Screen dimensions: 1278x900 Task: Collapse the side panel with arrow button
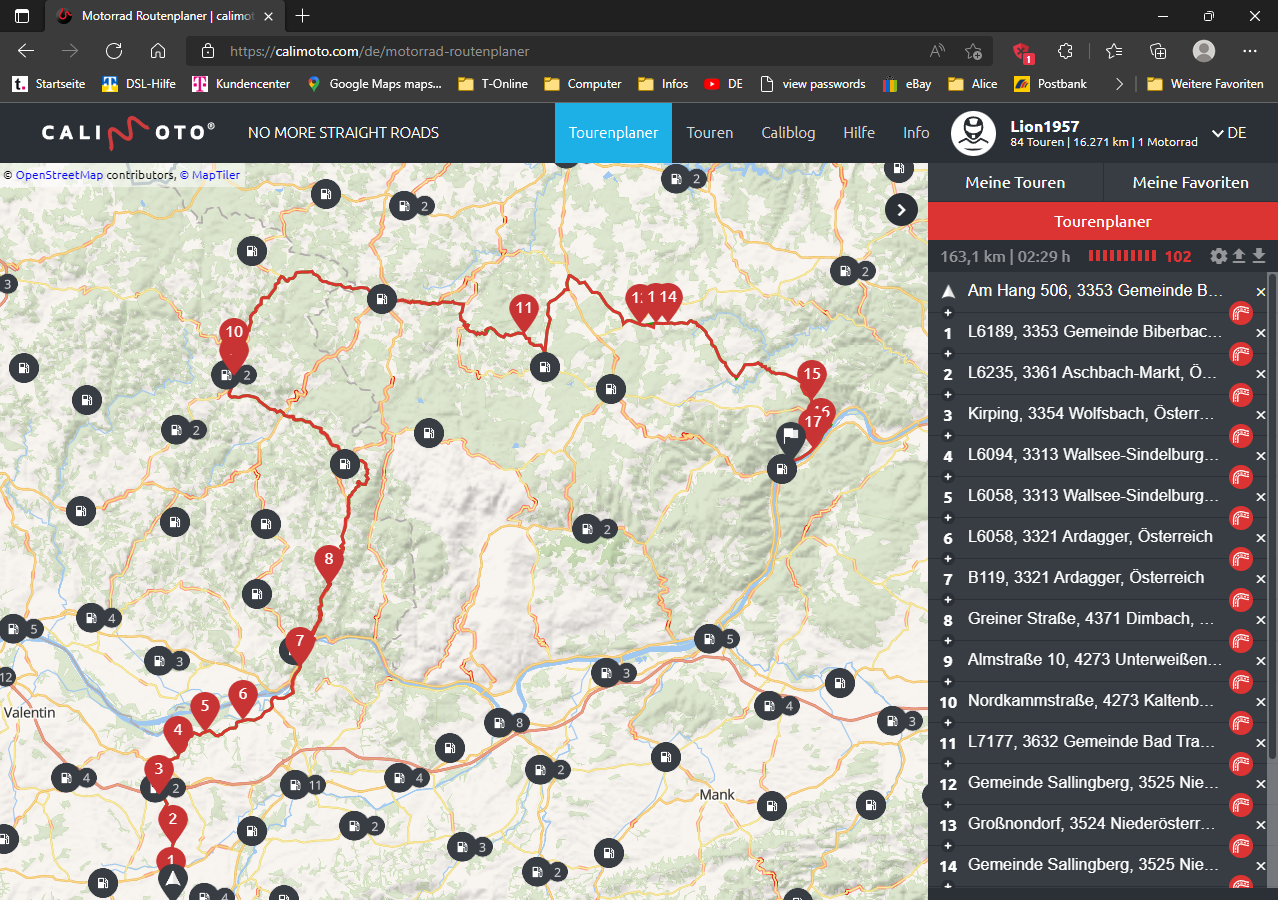pos(901,209)
